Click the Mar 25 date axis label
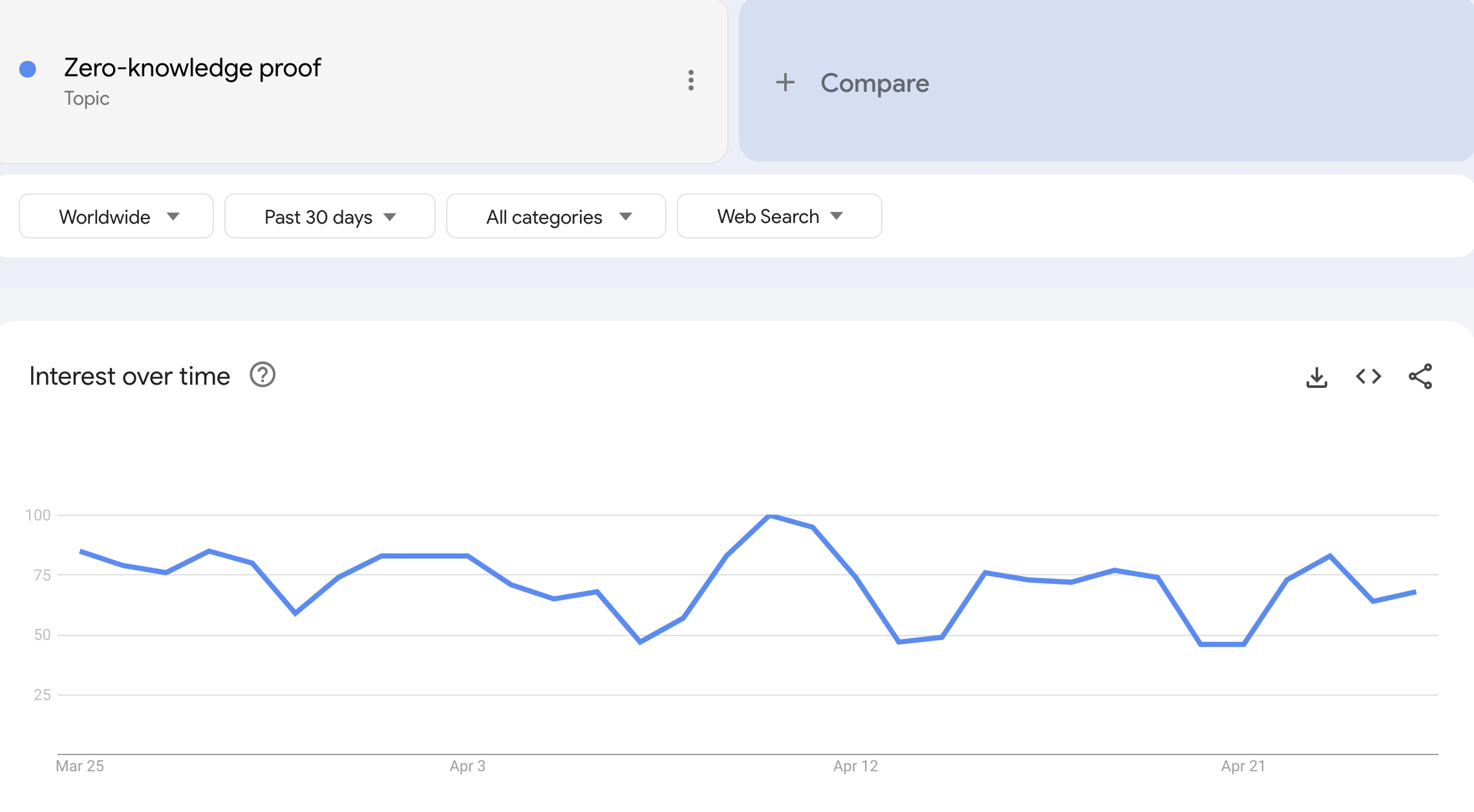The image size is (1474, 812). click(x=80, y=766)
